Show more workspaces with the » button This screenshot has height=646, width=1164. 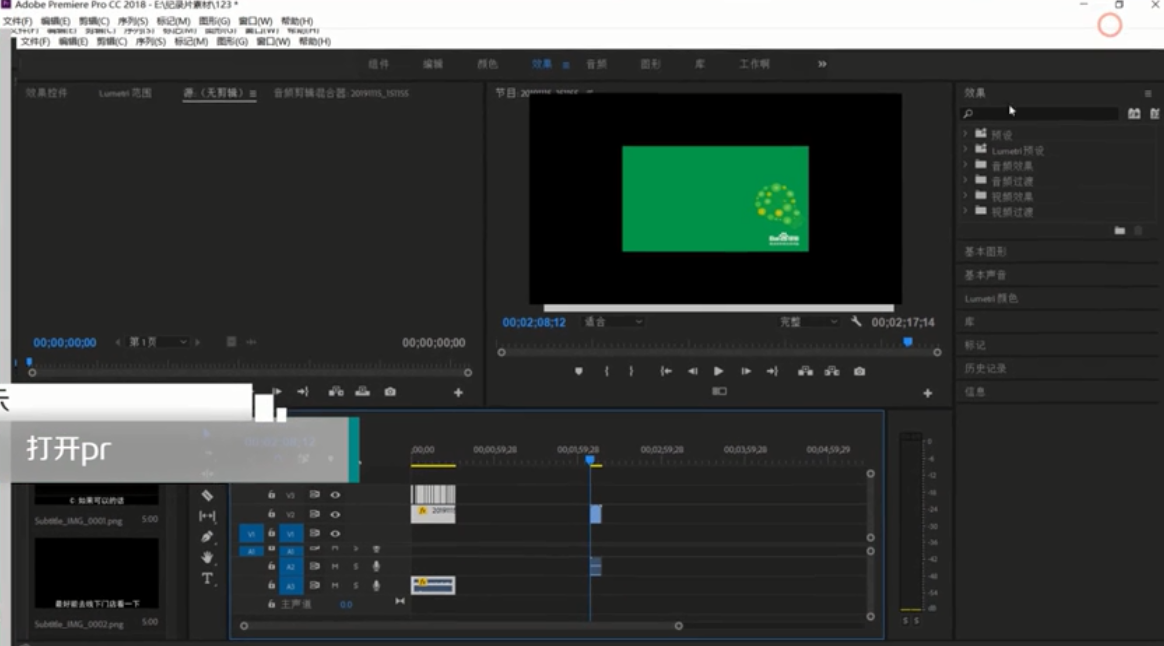[823, 65]
